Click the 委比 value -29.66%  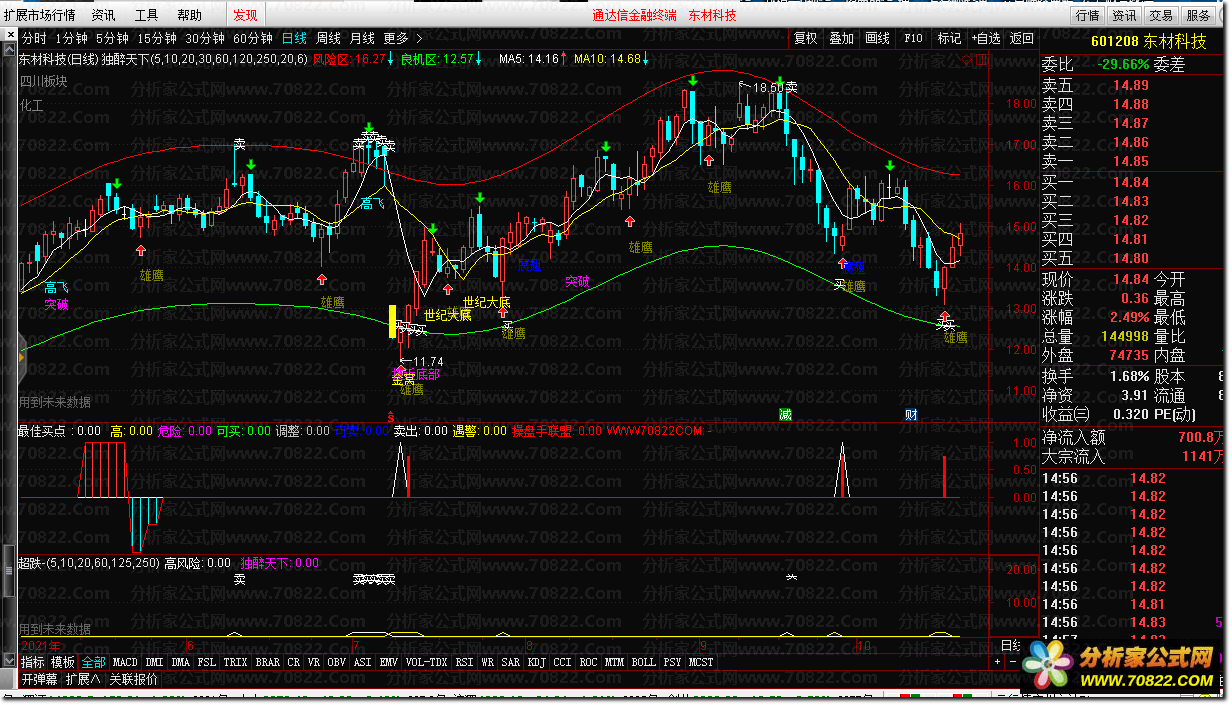tap(1123, 65)
